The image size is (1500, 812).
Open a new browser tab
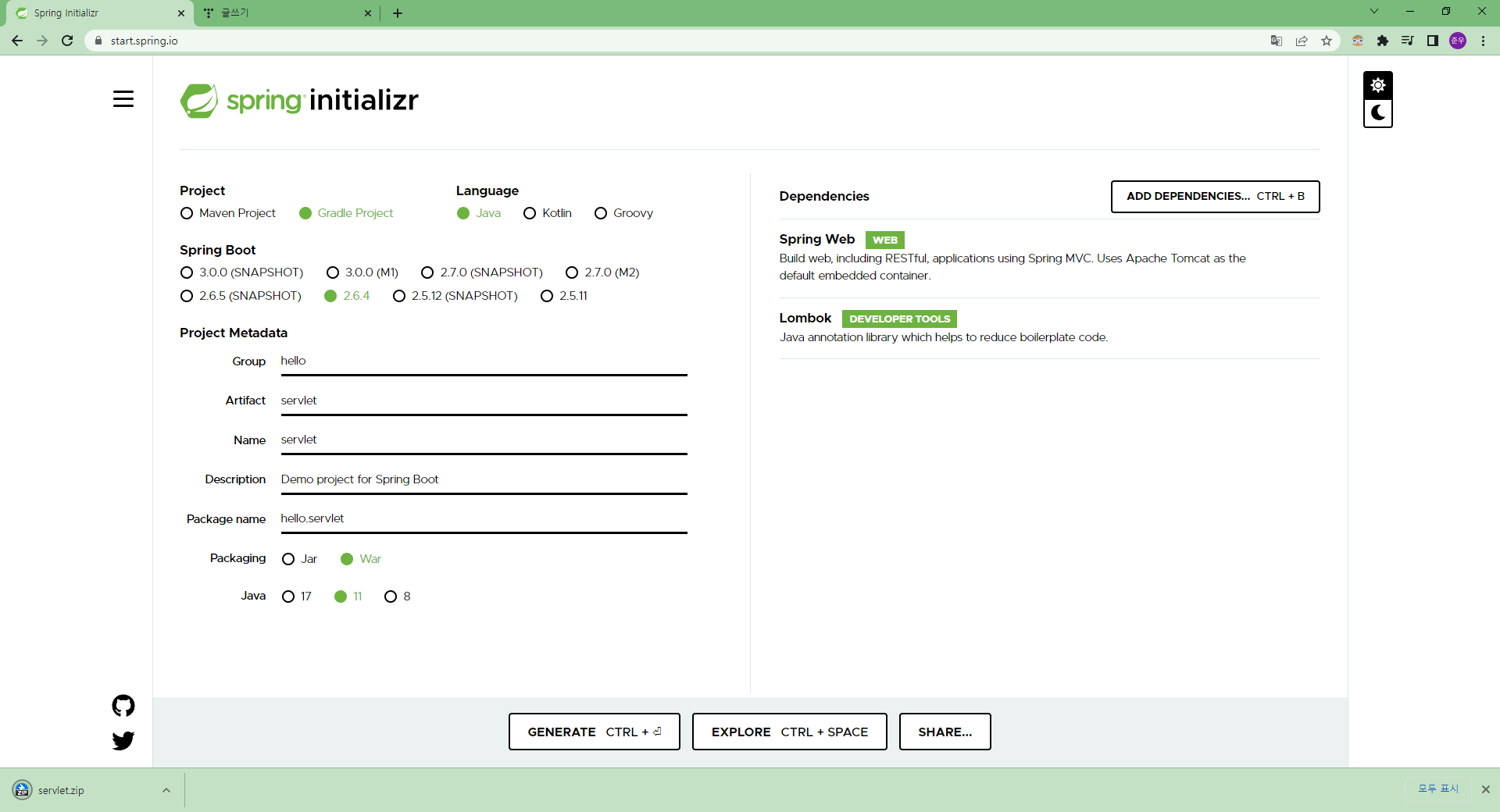point(398,13)
